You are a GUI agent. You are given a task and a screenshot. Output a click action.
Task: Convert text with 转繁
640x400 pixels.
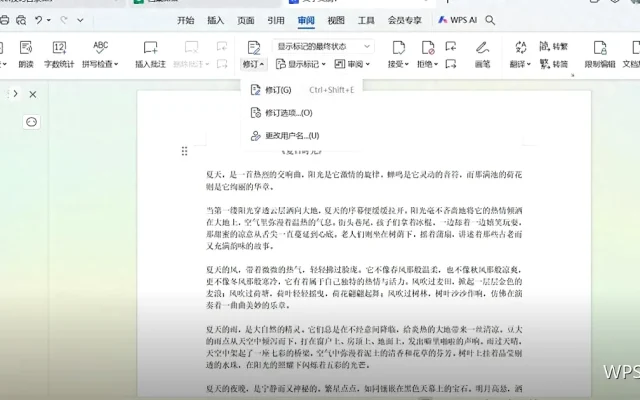click(554, 46)
